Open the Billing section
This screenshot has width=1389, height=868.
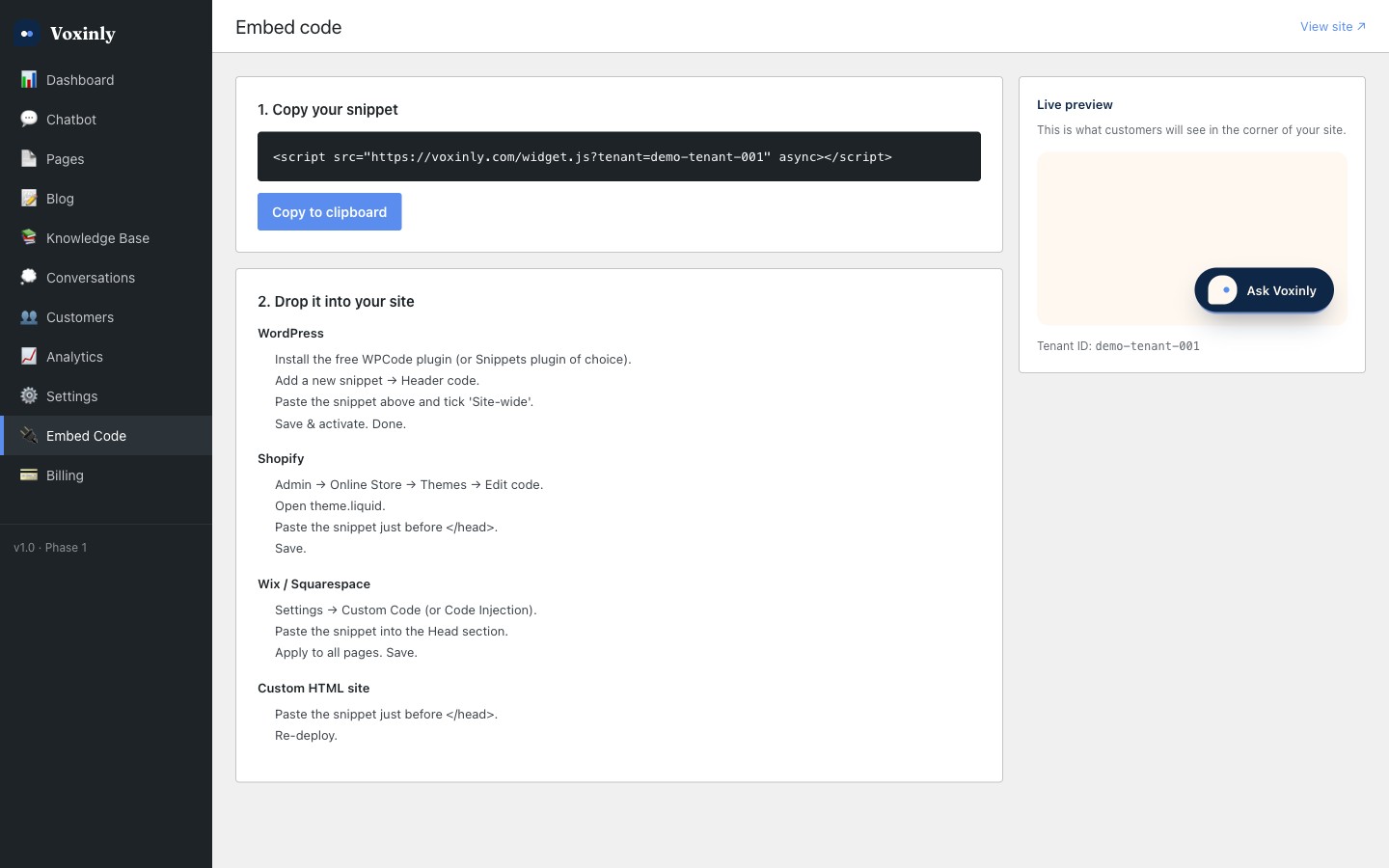[x=106, y=475]
